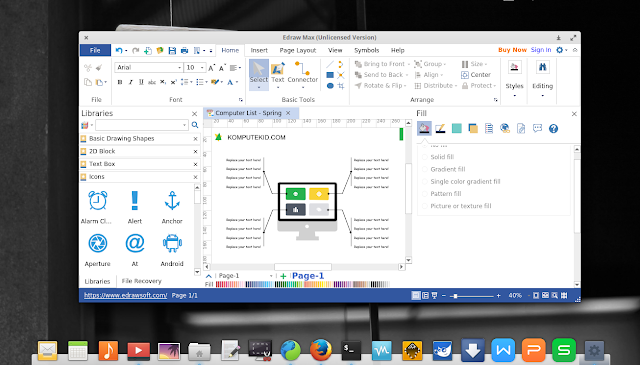Open the Arial font family dropdown
The width and height of the screenshot is (640, 365).
179,68
